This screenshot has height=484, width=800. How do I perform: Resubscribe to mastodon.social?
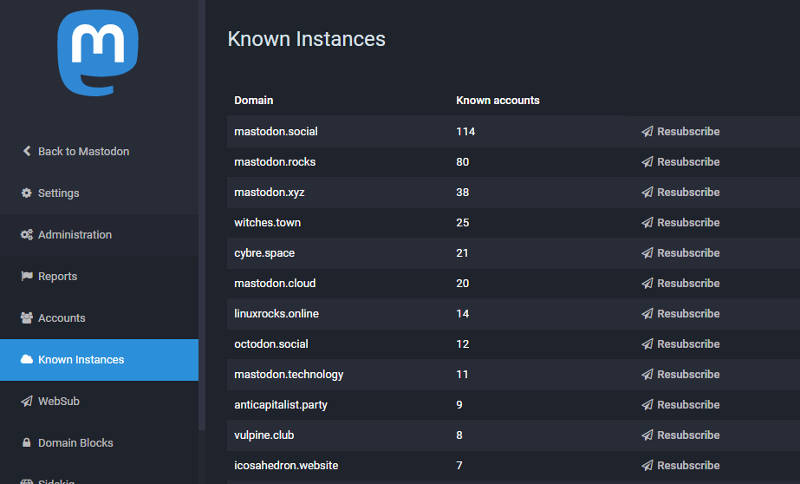coord(681,132)
